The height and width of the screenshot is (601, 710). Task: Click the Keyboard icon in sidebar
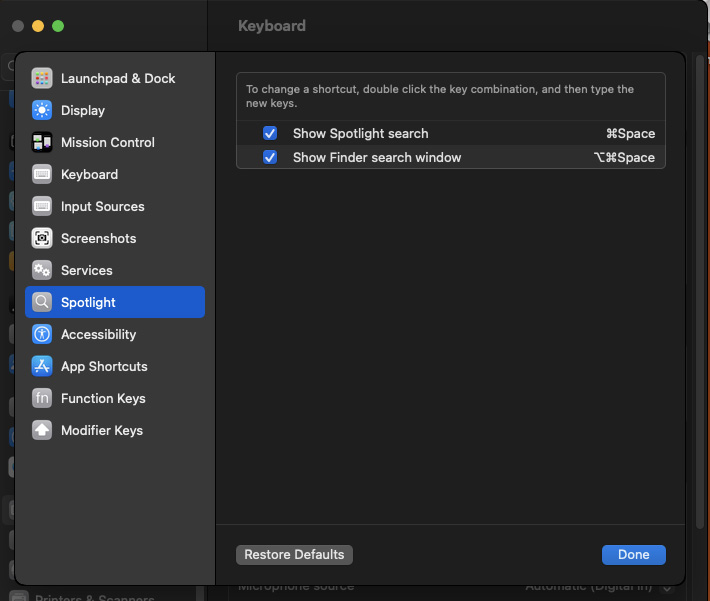coord(42,174)
